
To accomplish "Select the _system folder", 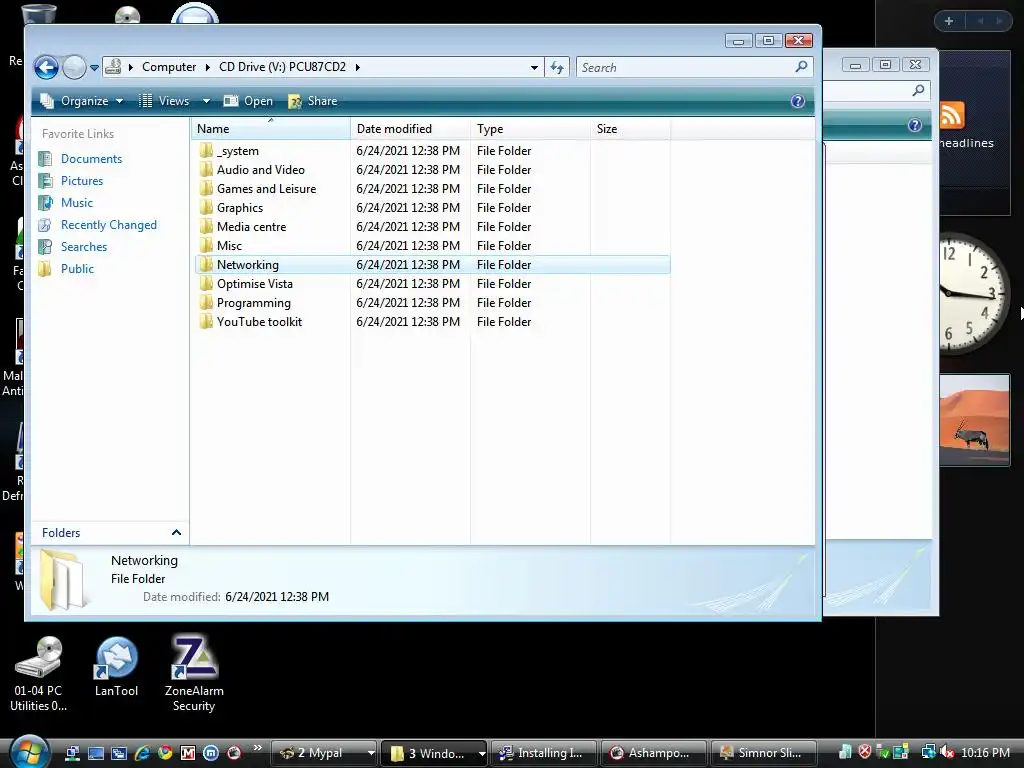I will (x=237, y=151).
